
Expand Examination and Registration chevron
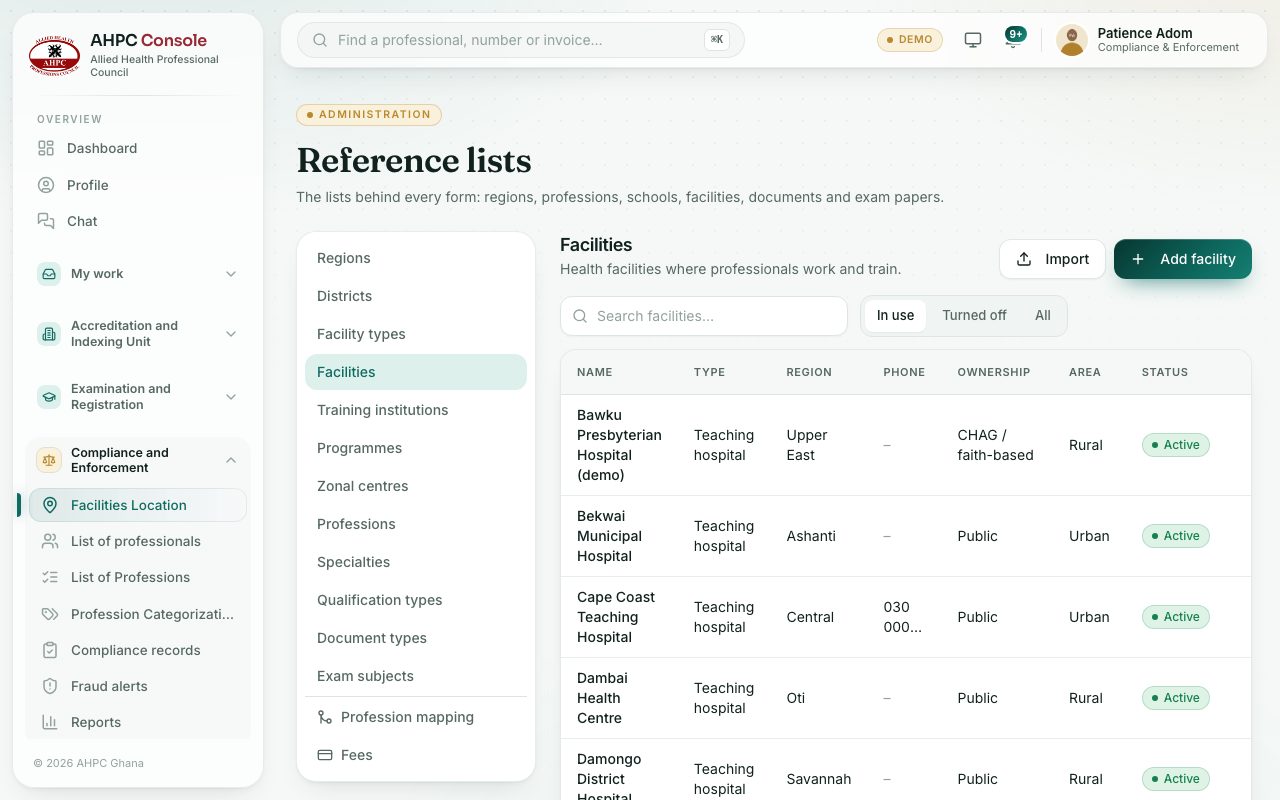coord(231,397)
